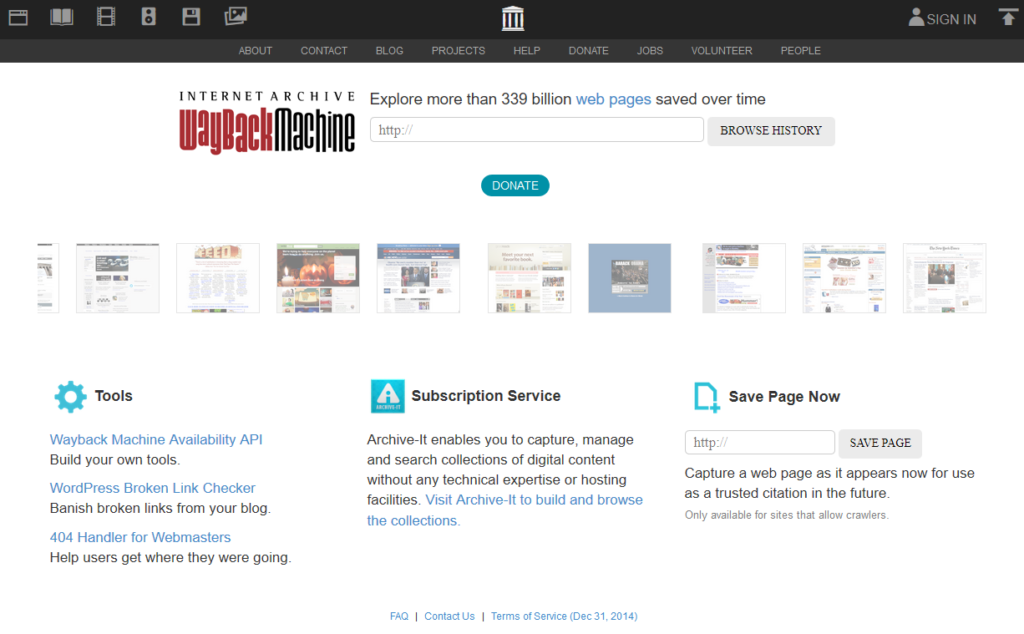Click the Internet Archive temple logo
This screenshot has width=1024, height=634.
[x=512, y=18]
